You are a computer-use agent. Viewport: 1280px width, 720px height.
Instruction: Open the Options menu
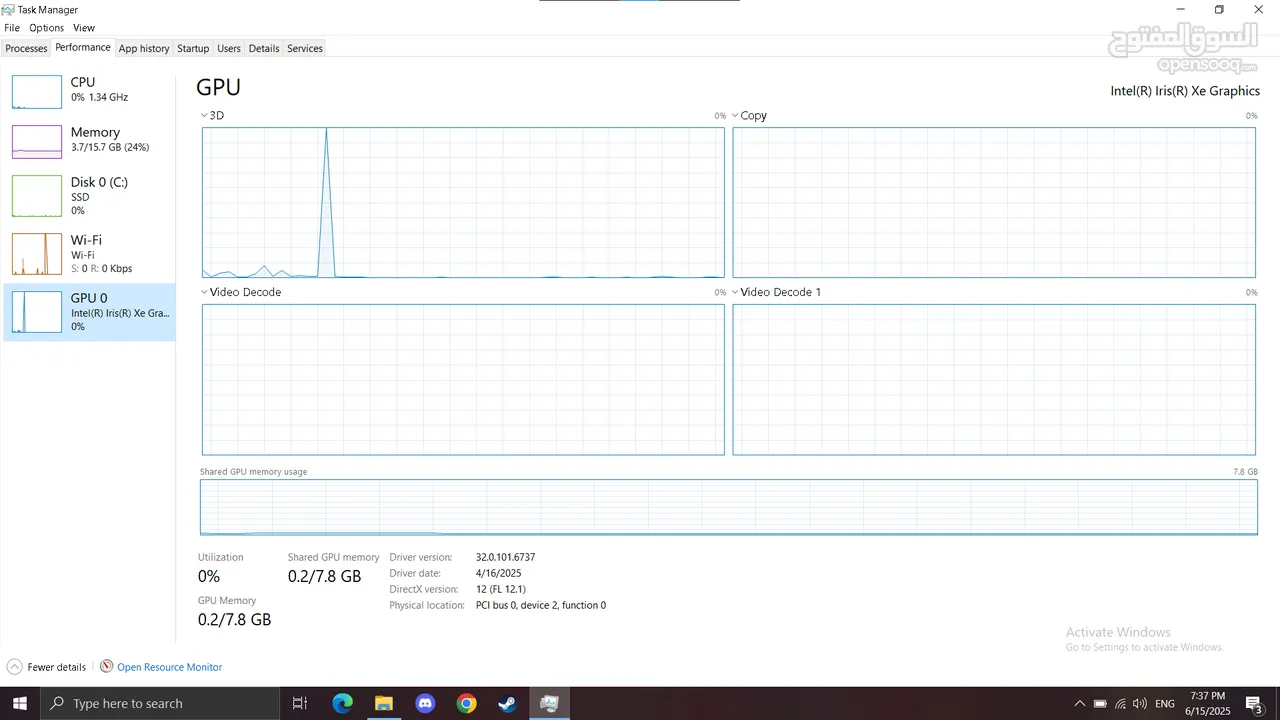coord(47,28)
